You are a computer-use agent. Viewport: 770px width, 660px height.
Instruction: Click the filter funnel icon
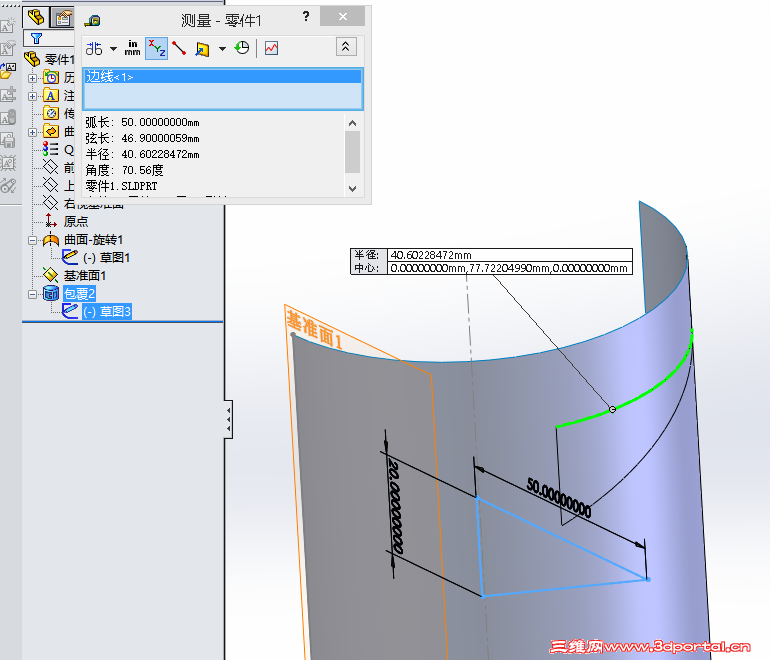[36, 38]
